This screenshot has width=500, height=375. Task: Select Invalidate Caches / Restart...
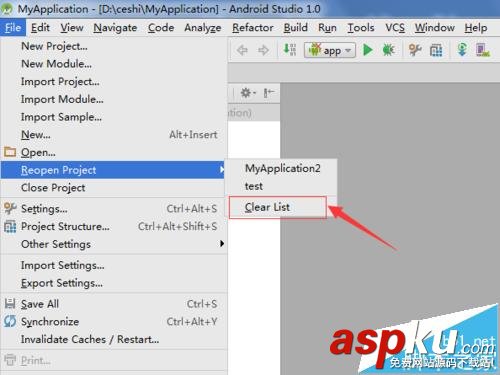[114, 339]
